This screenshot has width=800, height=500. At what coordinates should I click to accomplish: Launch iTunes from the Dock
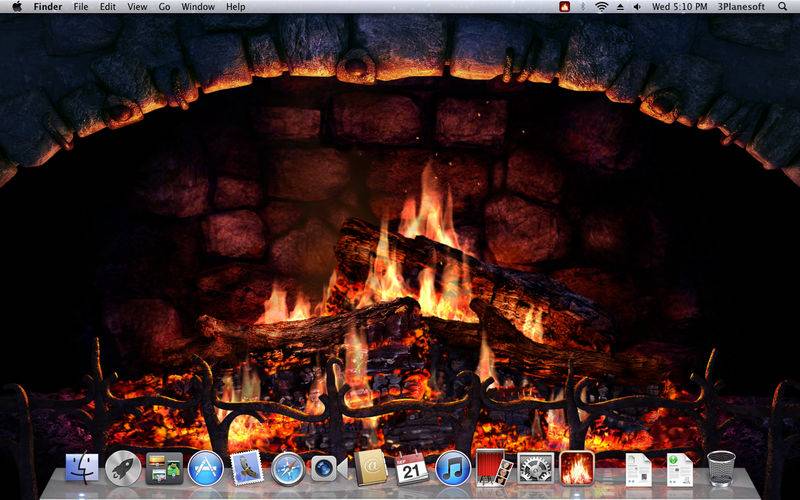[x=453, y=468]
